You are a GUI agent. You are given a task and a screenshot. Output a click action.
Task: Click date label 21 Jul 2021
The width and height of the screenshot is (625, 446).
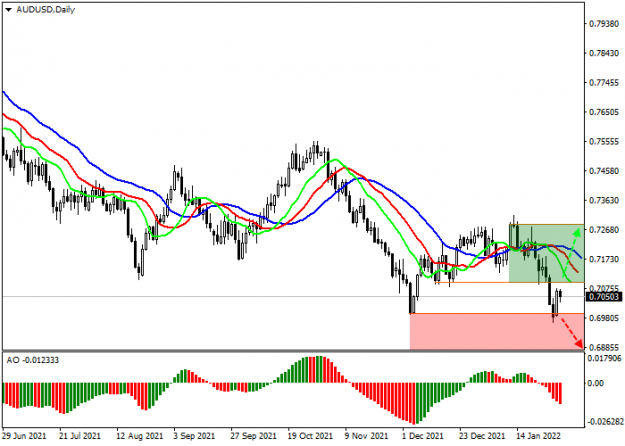pos(80,436)
